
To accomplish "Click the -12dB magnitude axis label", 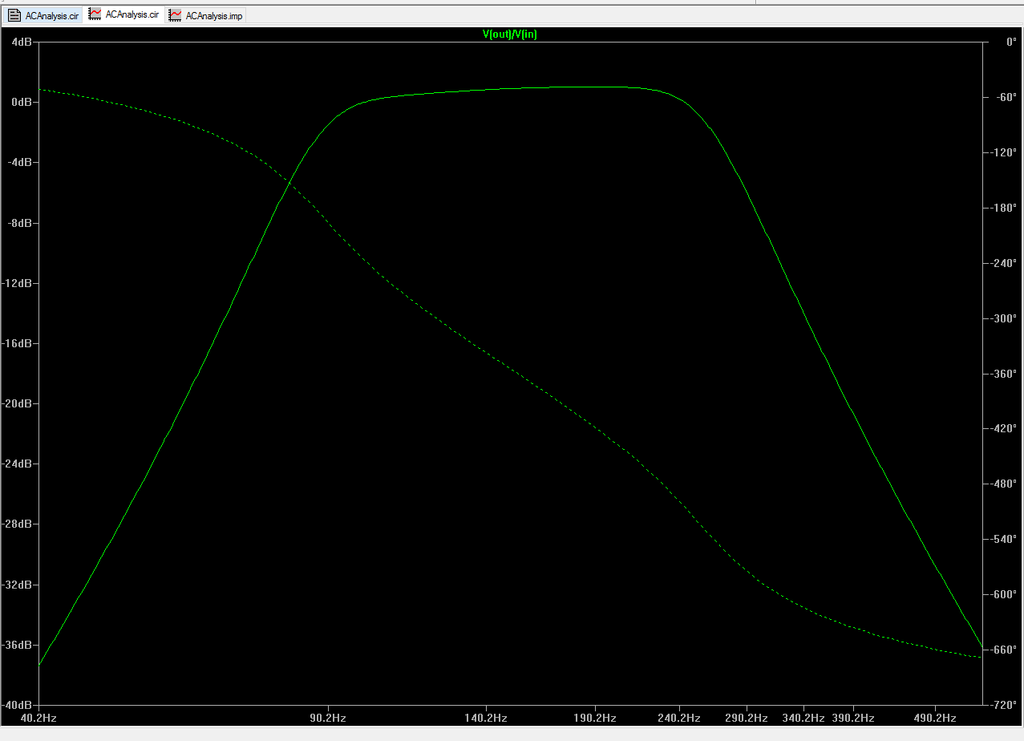I will (17, 283).
